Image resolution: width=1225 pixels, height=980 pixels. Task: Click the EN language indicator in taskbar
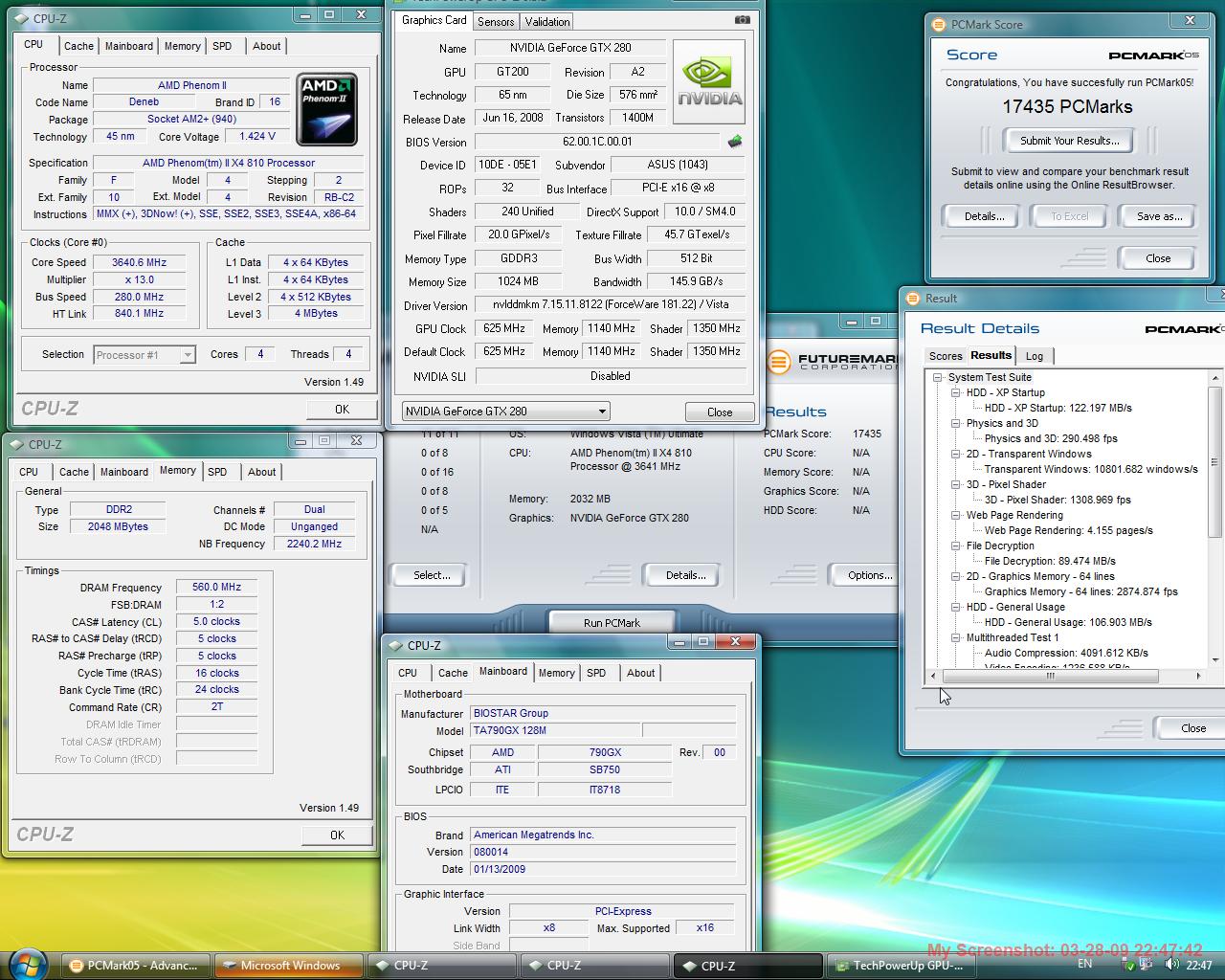point(1084,964)
